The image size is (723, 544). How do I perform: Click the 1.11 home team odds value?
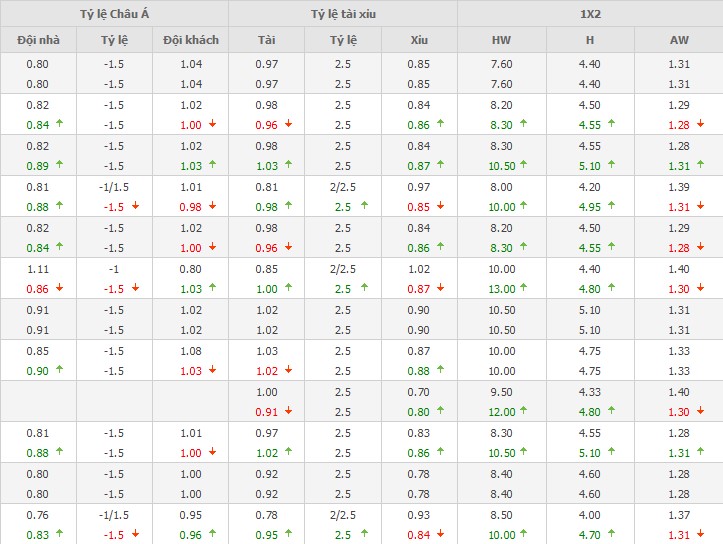coord(38,269)
